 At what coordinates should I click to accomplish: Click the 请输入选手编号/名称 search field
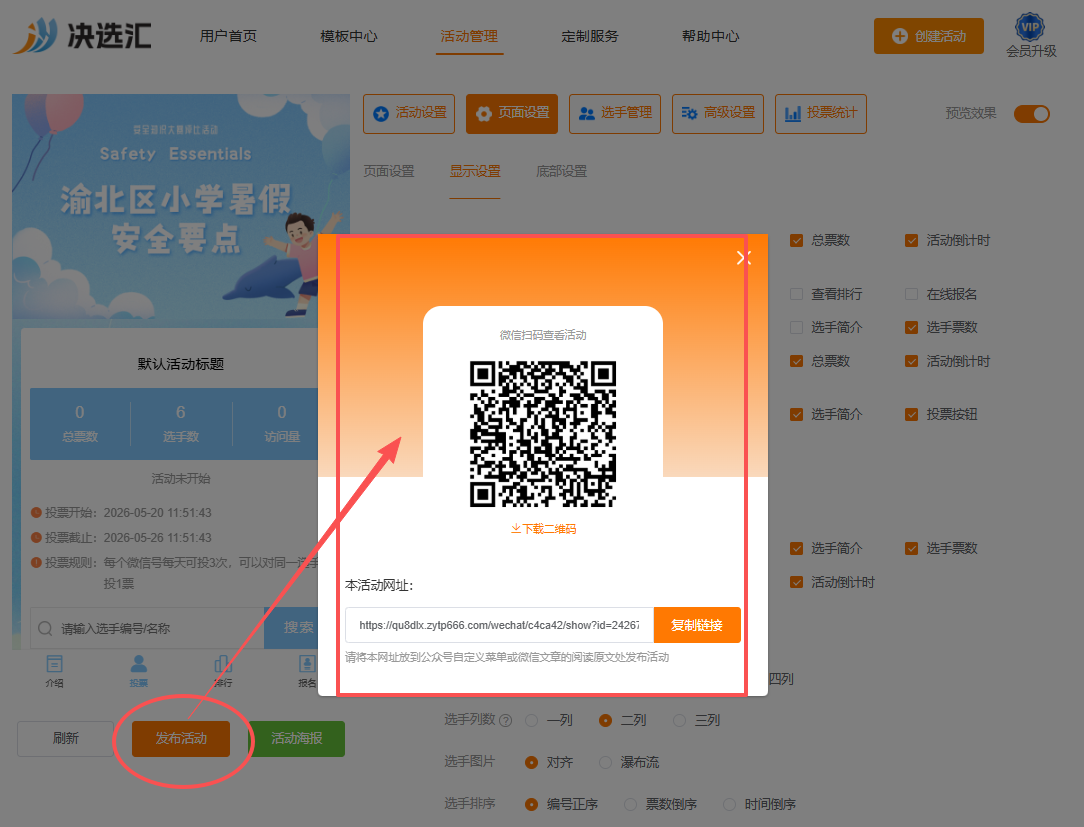[x=147, y=628]
